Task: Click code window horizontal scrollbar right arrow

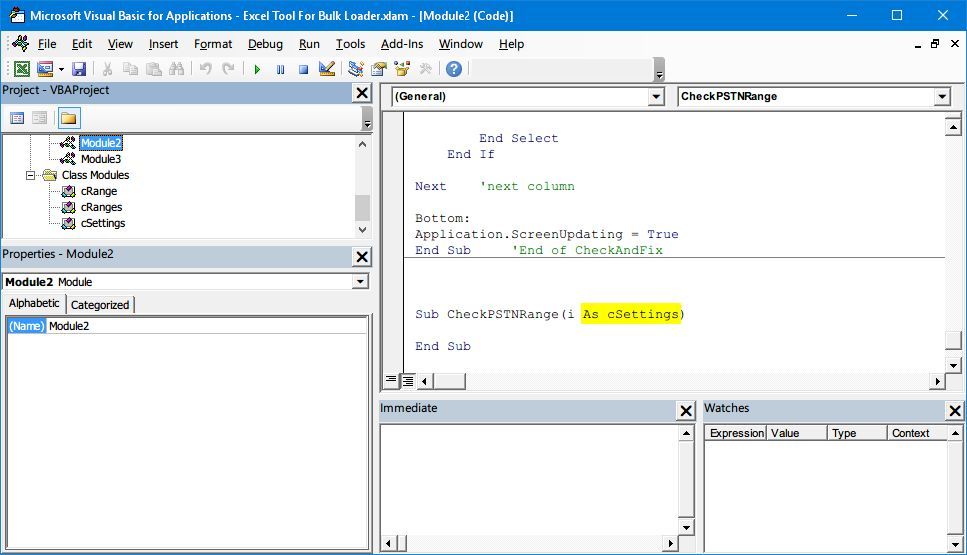Action: [x=937, y=381]
